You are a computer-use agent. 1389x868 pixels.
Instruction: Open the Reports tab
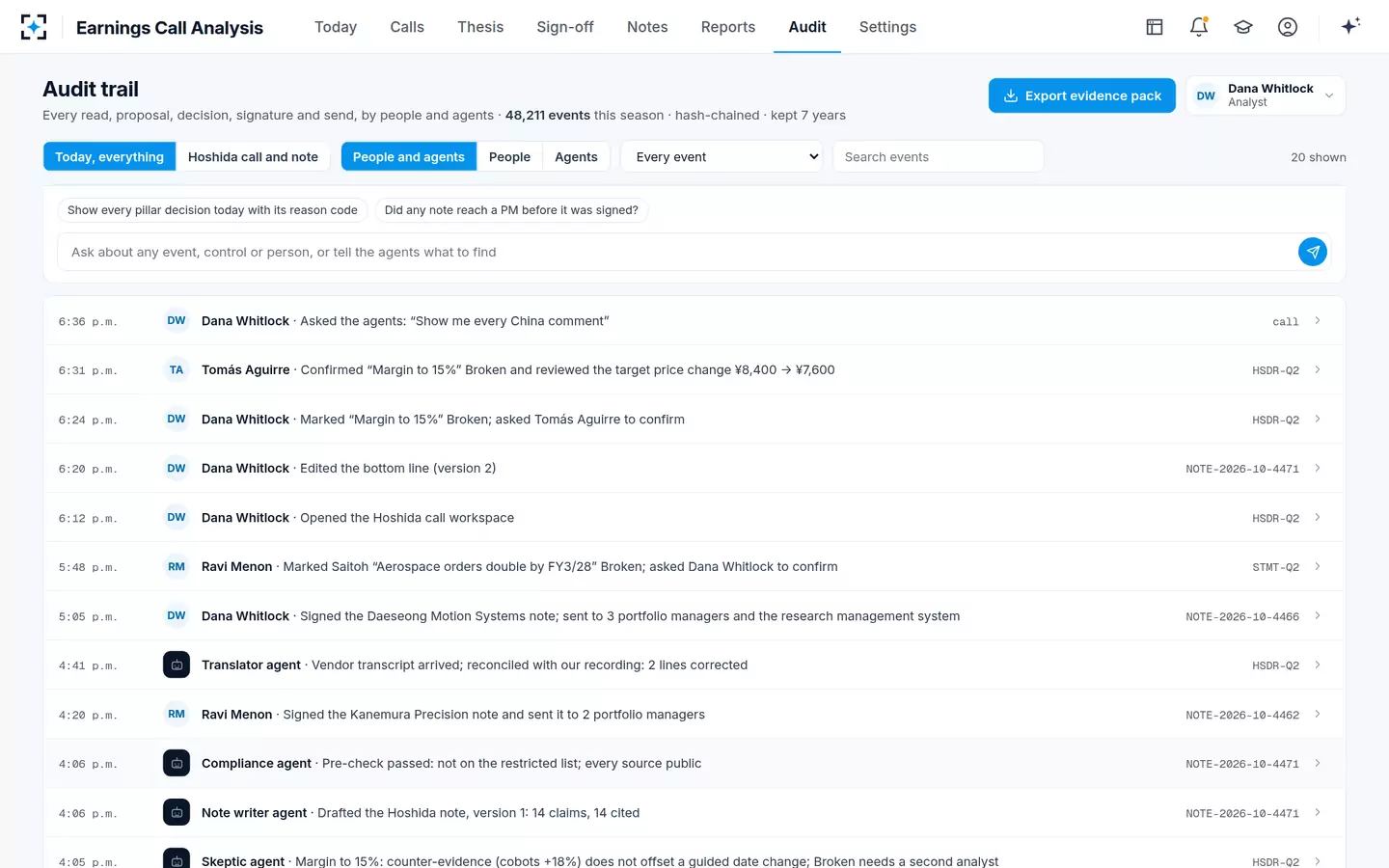(728, 27)
